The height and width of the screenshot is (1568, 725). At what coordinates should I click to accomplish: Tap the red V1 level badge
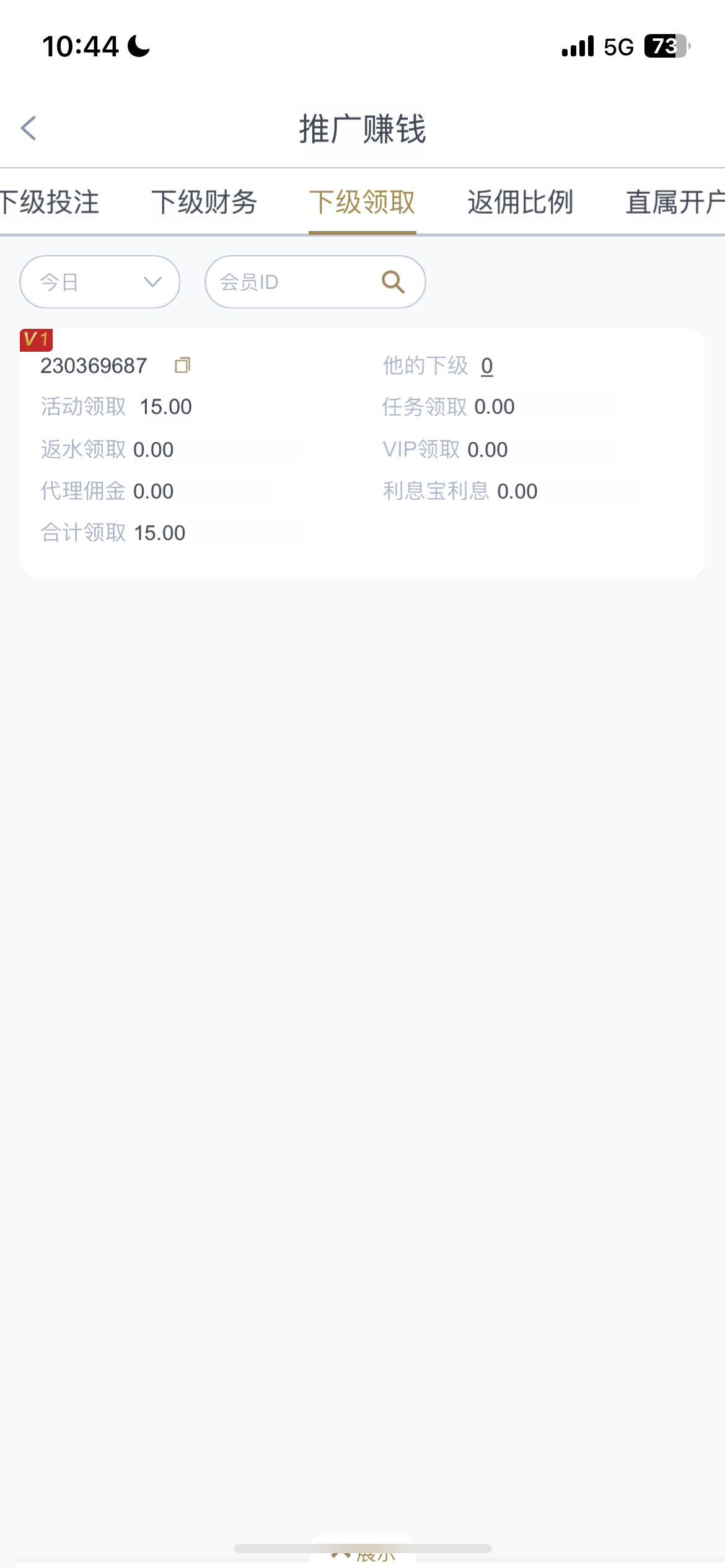(36, 340)
